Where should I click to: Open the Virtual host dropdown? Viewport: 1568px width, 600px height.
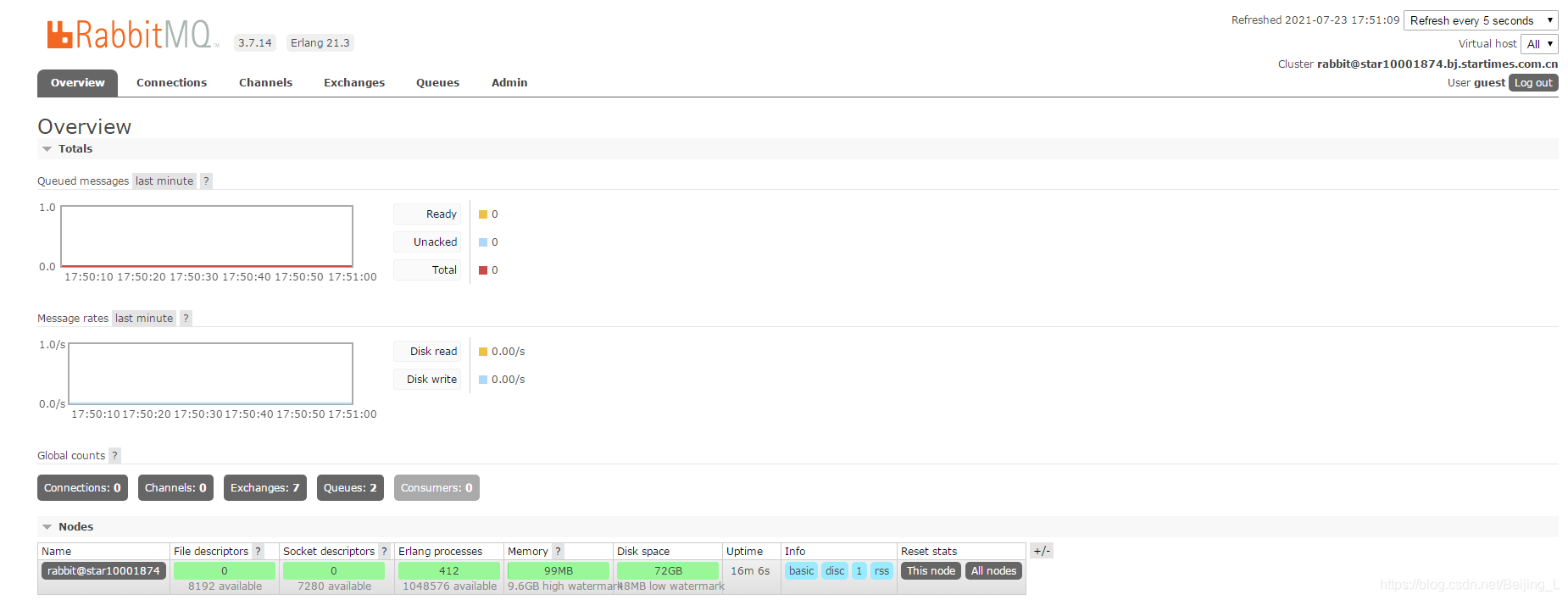pos(1539,44)
